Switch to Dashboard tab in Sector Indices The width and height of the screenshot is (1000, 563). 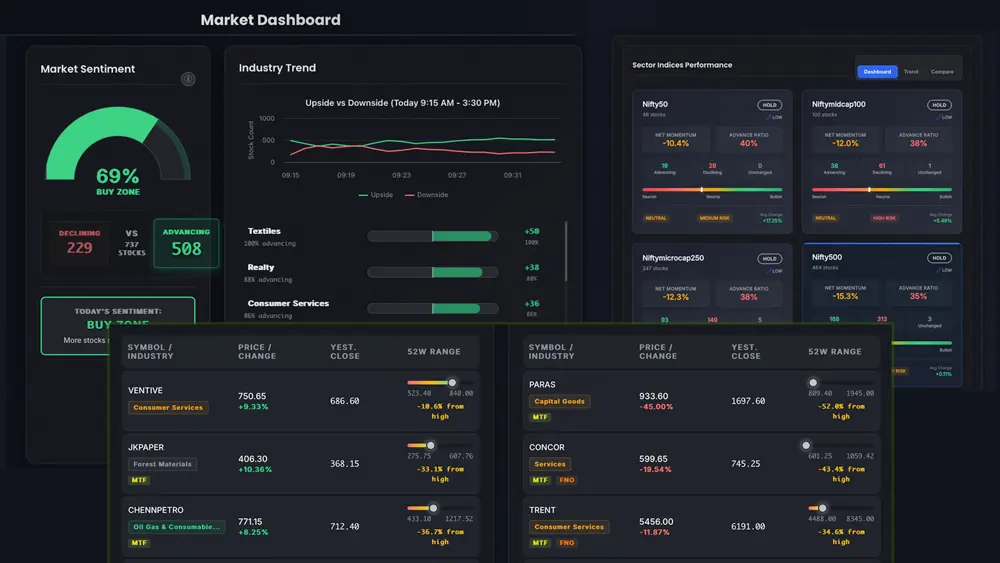point(877,71)
